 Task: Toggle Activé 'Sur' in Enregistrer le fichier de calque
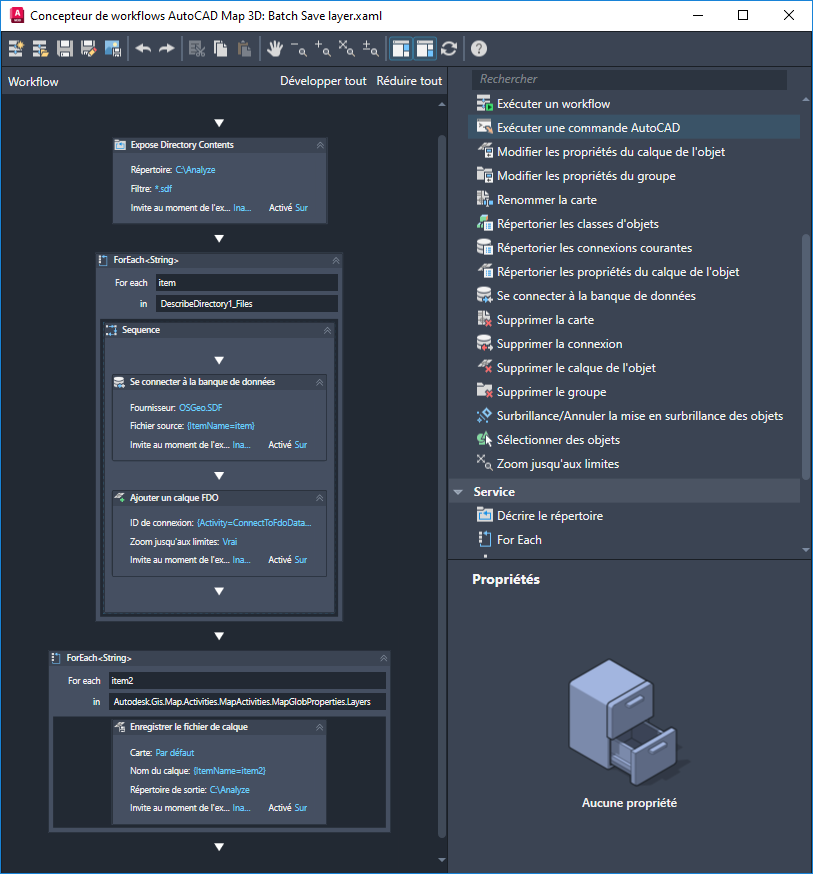pos(301,808)
